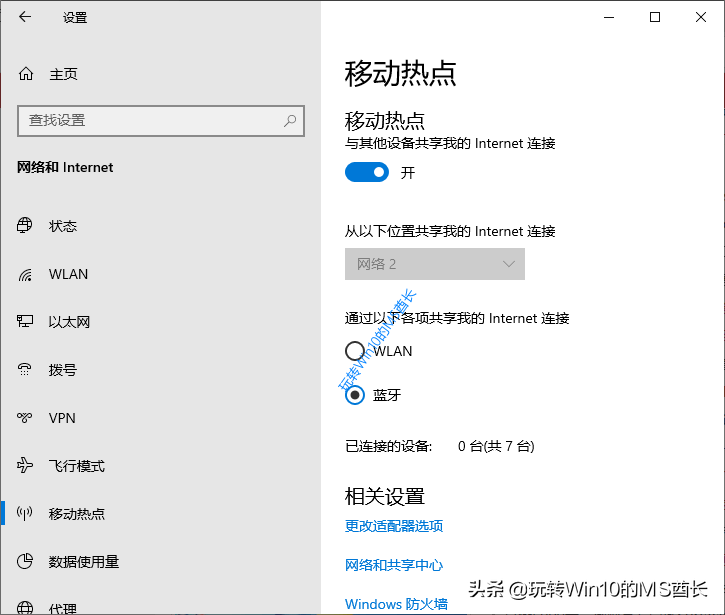725x615 pixels.
Task: Click the globe icon for 状态
Action: 25,225
